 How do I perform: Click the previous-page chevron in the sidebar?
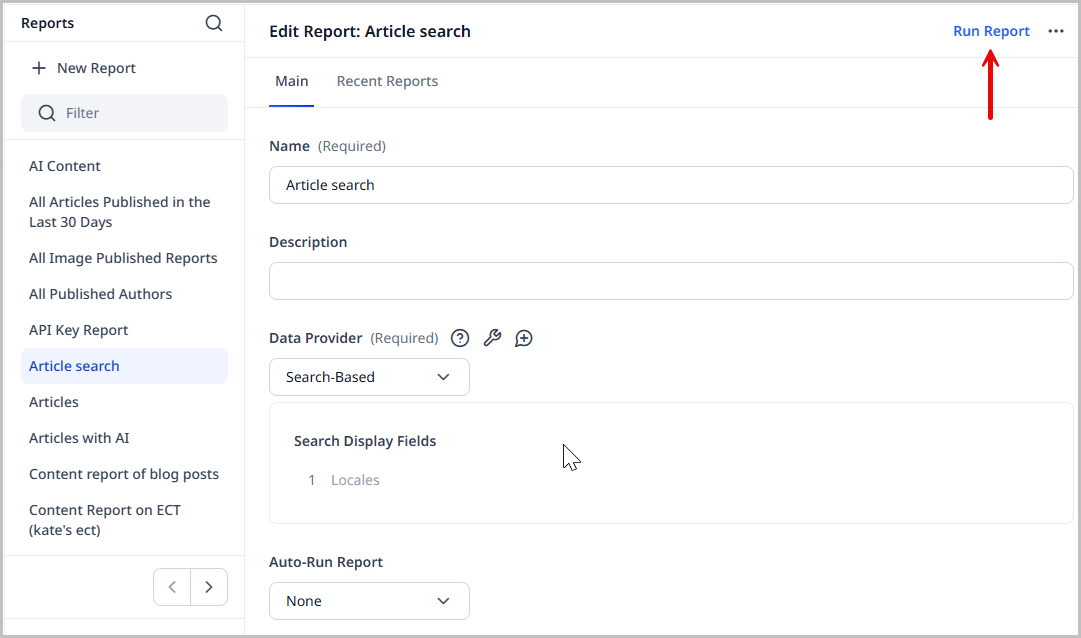click(171, 587)
